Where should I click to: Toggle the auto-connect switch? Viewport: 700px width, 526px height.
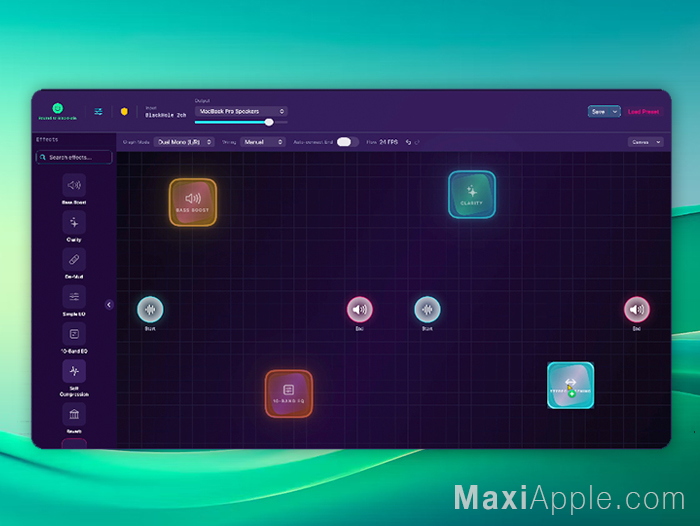tap(347, 142)
